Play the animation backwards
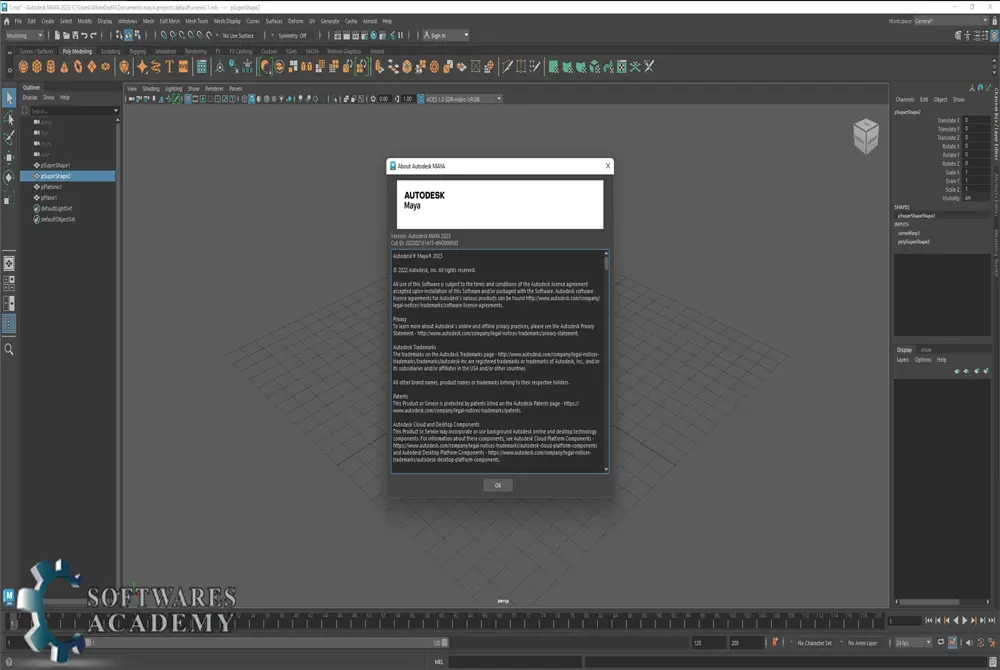1000x670 pixels. 955,620
